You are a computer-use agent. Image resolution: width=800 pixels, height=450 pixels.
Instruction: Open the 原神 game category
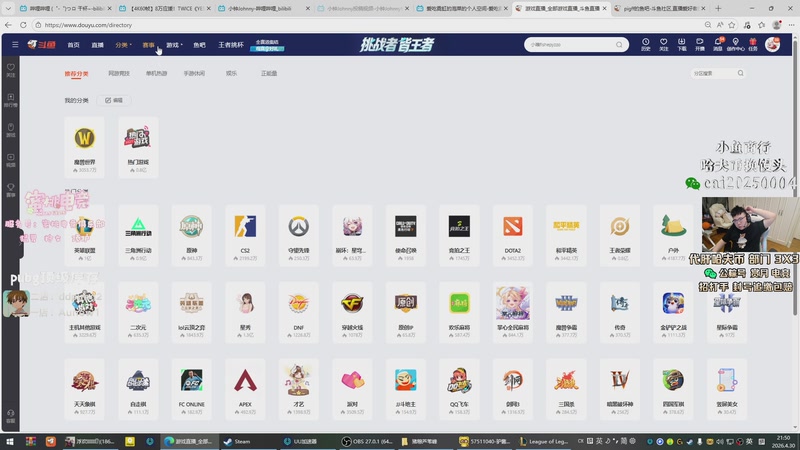[x=192, y=235]
